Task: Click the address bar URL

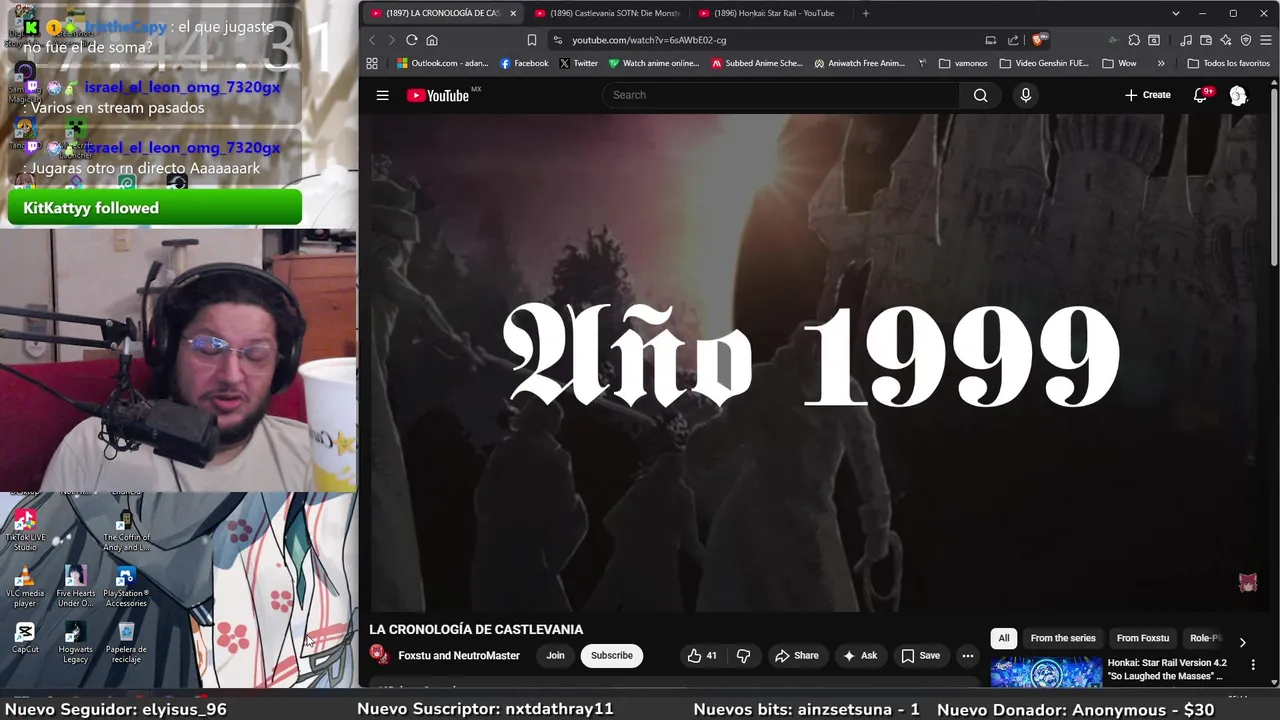Action: point(649,40)
